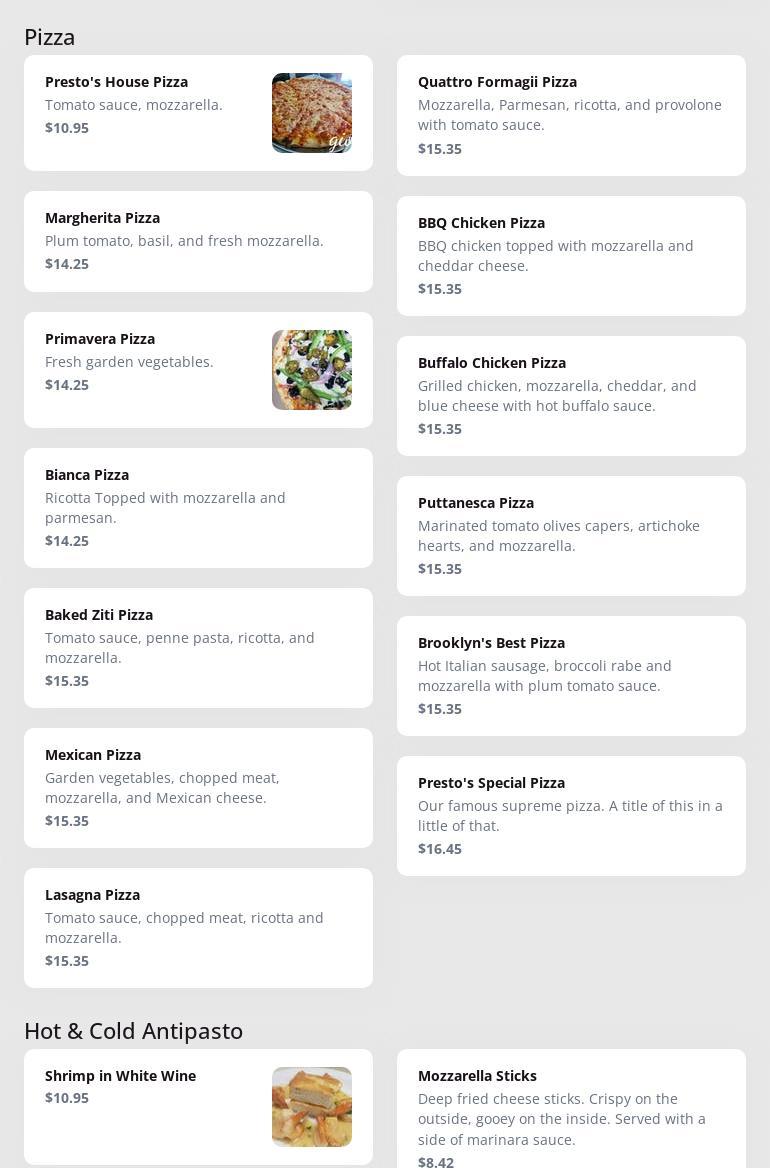The width and height of the screenshot is (770, 1168).
Task: Open Quattro Formagii Pizza details
Action: pos(497,82)
